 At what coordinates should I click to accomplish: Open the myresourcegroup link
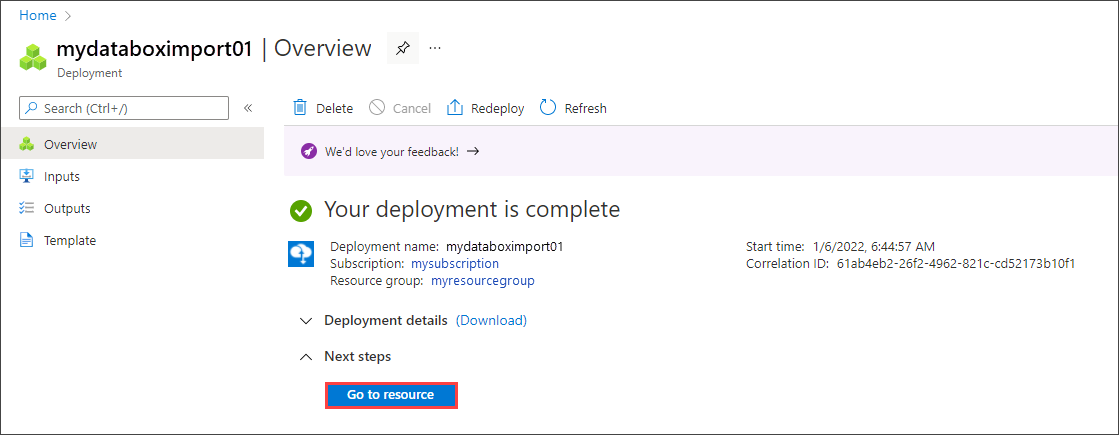pos(483,281)
